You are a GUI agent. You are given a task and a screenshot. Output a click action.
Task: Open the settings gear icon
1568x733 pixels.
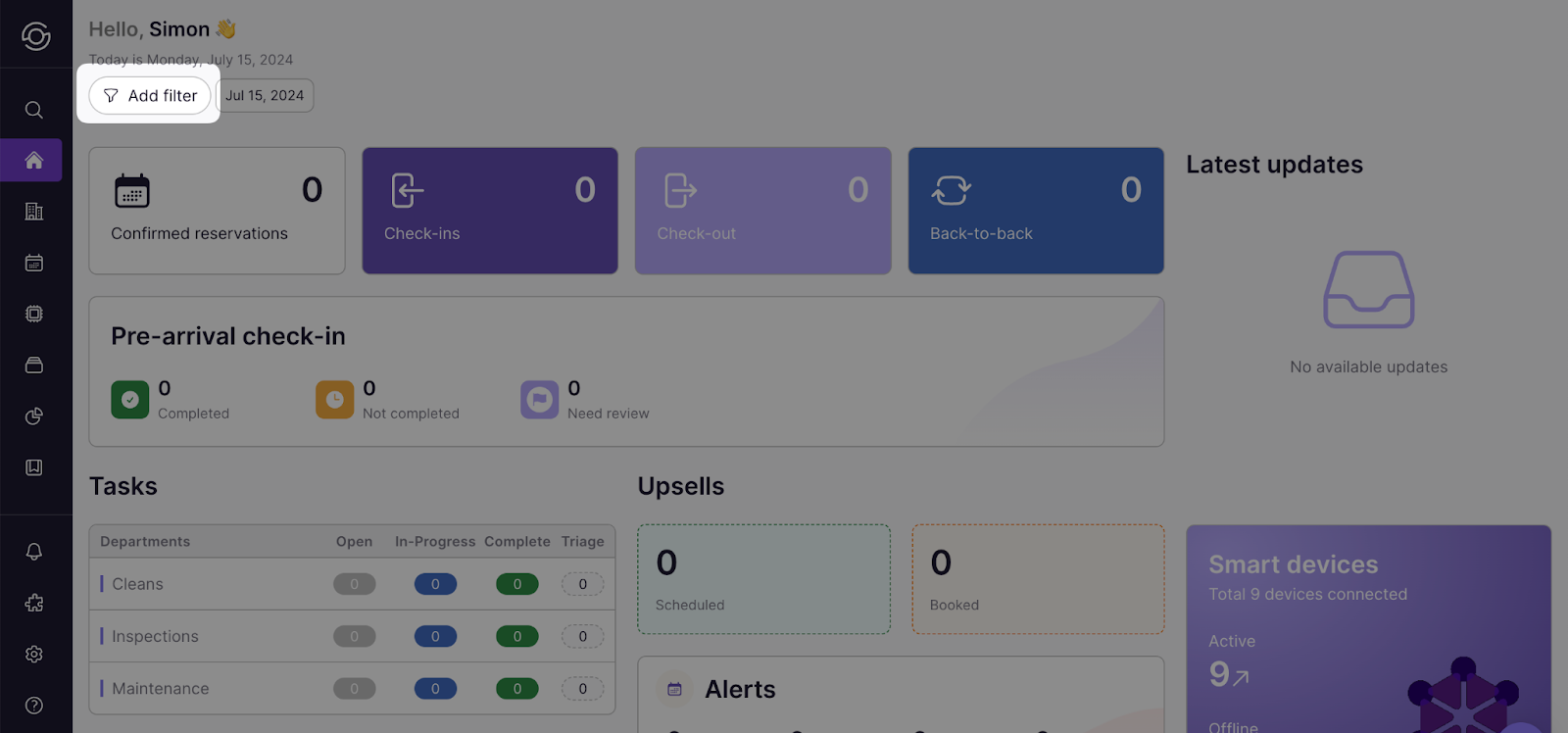coord(34,654)
